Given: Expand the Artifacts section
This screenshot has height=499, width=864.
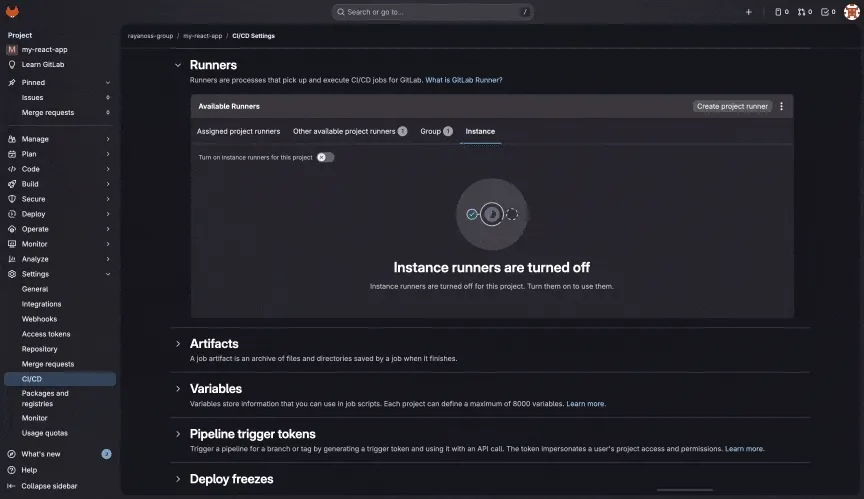Looking at the screenshot, I should click(x=178, y=344).
